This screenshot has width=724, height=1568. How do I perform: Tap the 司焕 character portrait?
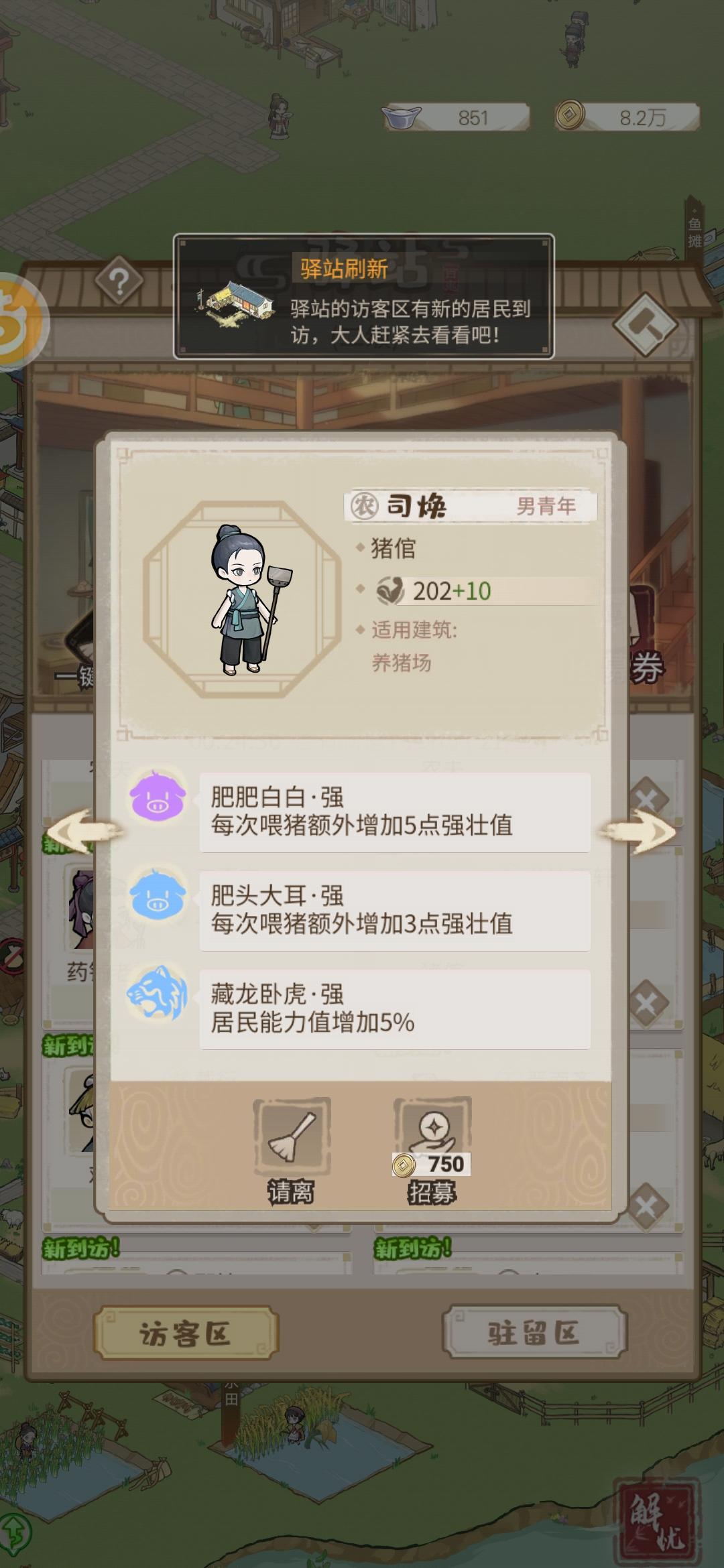[243, 600]
